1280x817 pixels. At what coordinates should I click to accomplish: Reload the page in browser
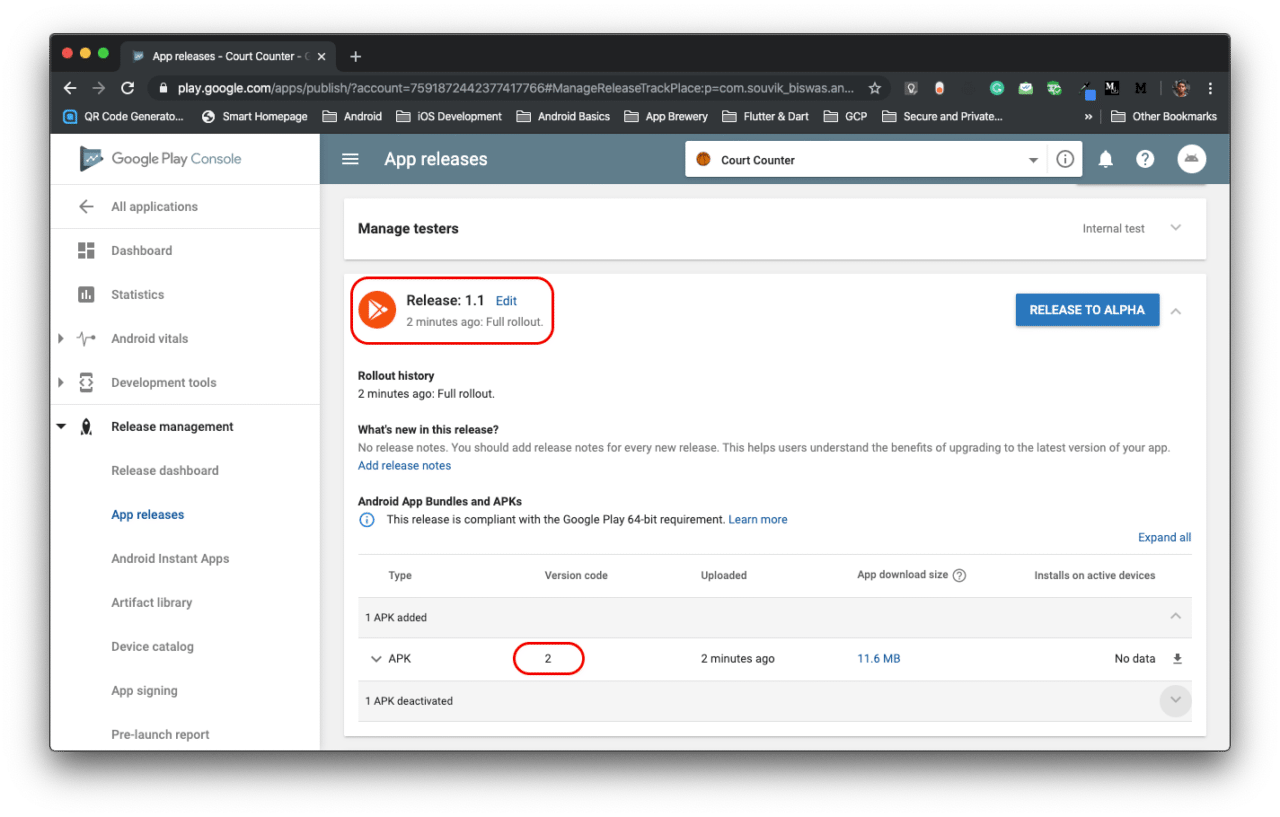(x=127, y=88)
